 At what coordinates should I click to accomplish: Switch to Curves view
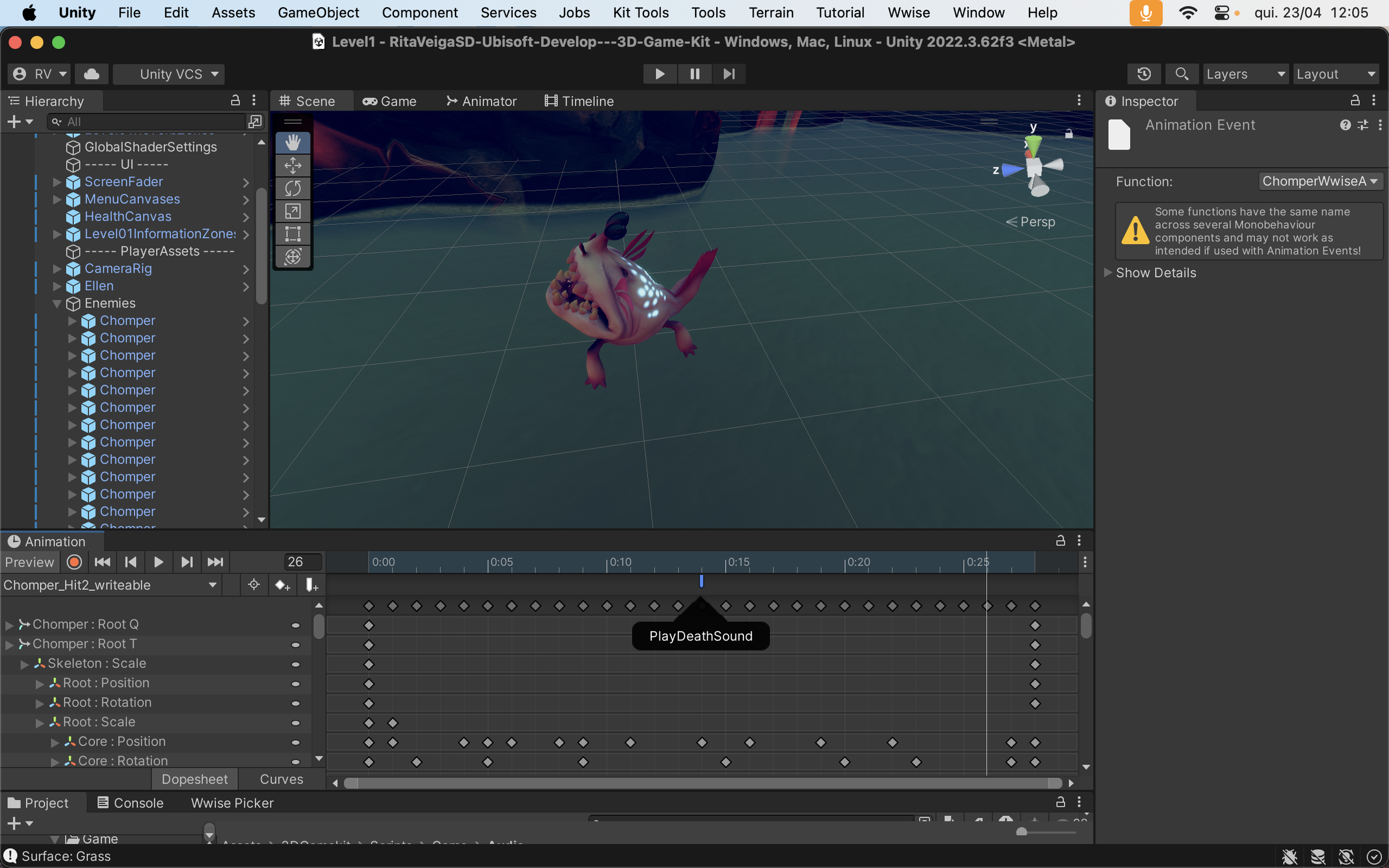point(281,779)
